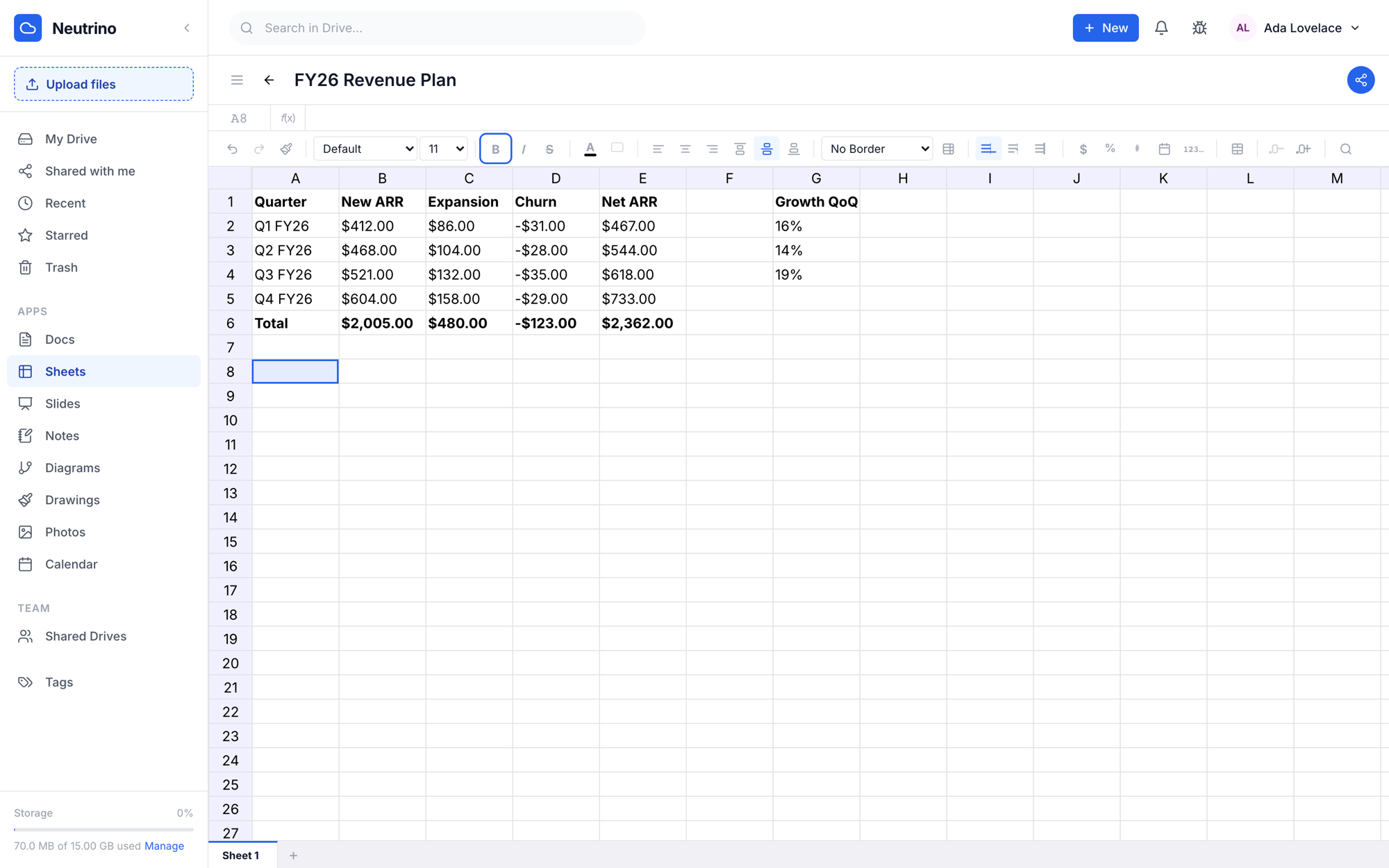The height and width of the screenshot is (868, 1389).
Task: Click column G header
Action: click(816, 178)
